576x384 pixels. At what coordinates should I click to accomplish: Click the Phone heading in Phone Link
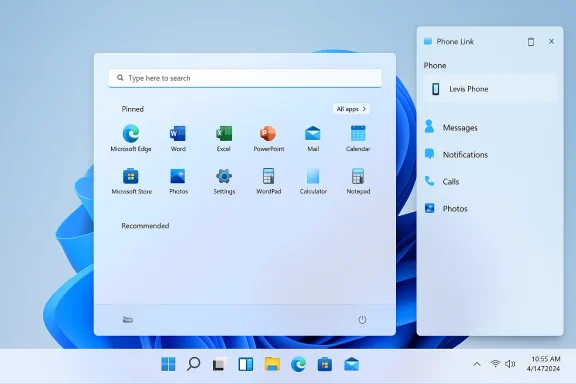(435, 65)
